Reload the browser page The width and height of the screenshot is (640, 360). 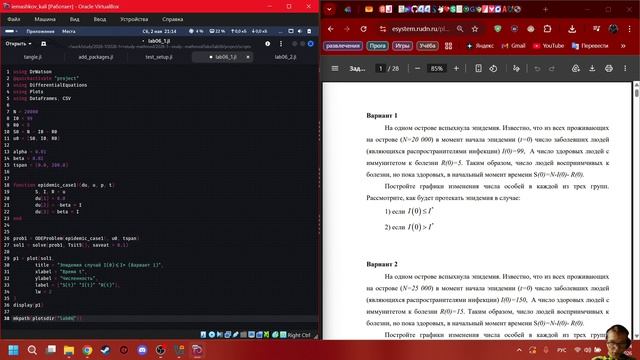[363, 29]
